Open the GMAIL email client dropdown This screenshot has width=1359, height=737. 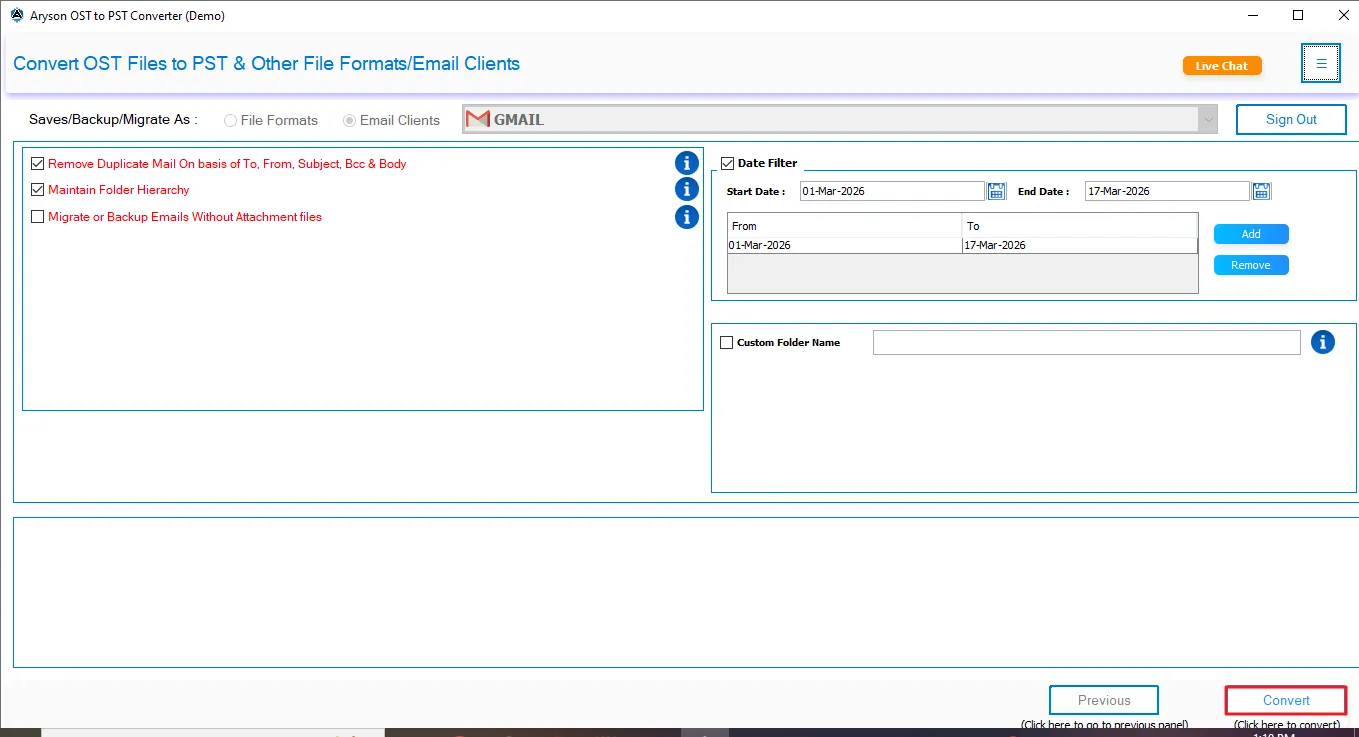(x=1208, y=119)
